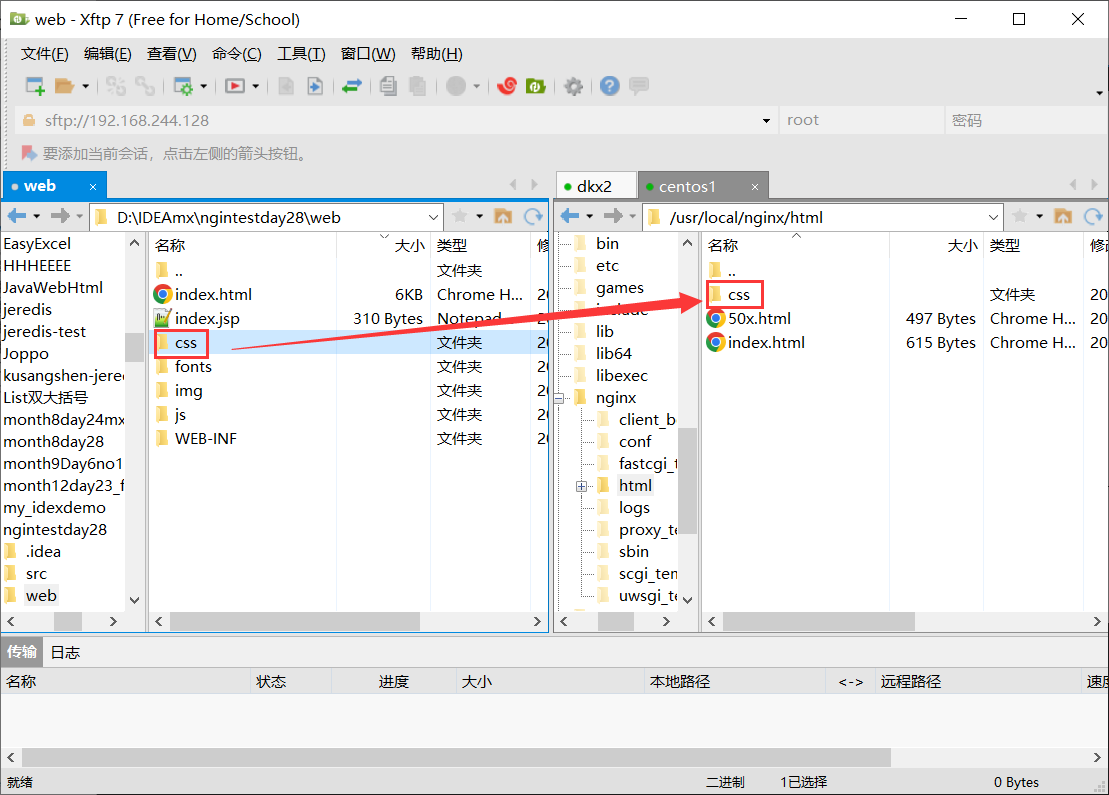The height and width of the screenshot is (795, 1109).
Task: Select the local WEB-INF folder
Action: click(205, 439)
